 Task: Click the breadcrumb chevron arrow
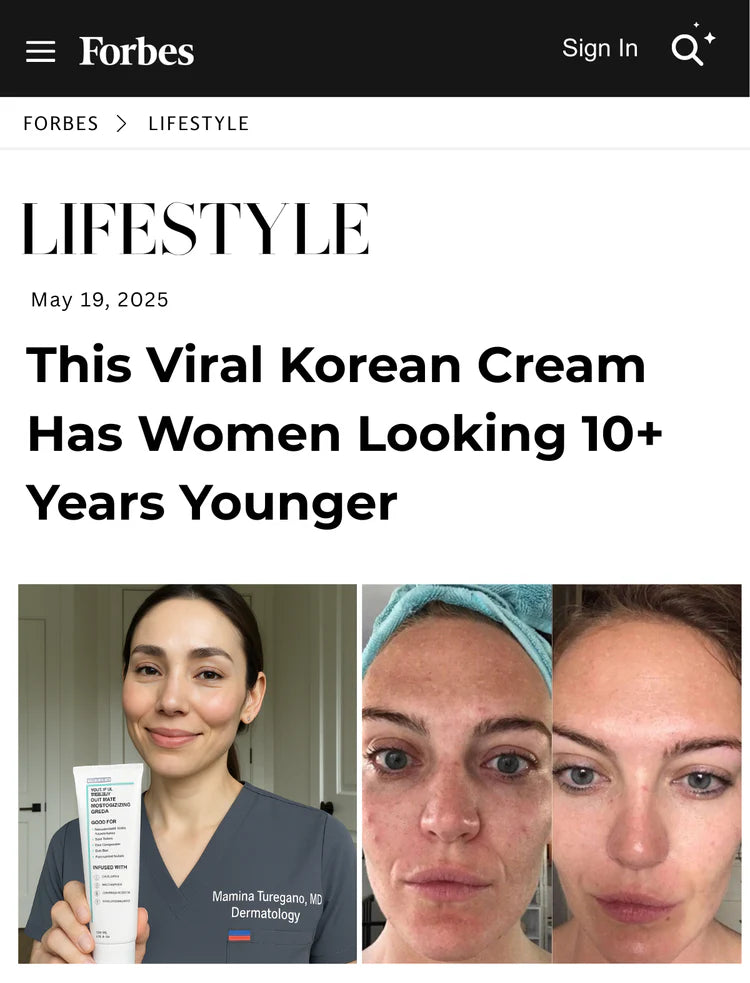(122, 124)
